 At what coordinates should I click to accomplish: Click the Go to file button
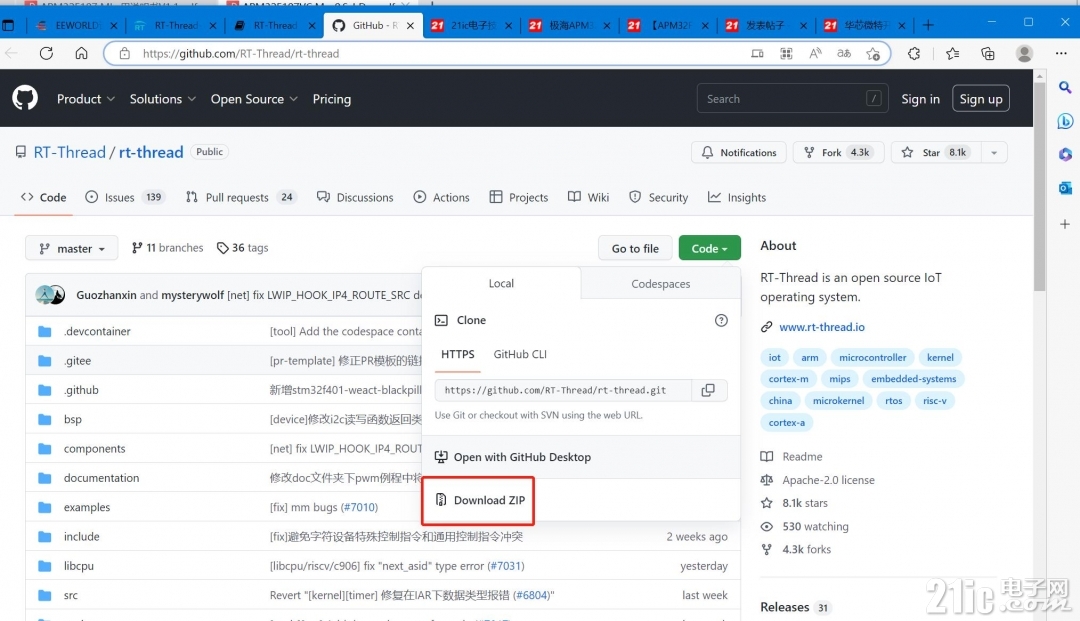635,249
